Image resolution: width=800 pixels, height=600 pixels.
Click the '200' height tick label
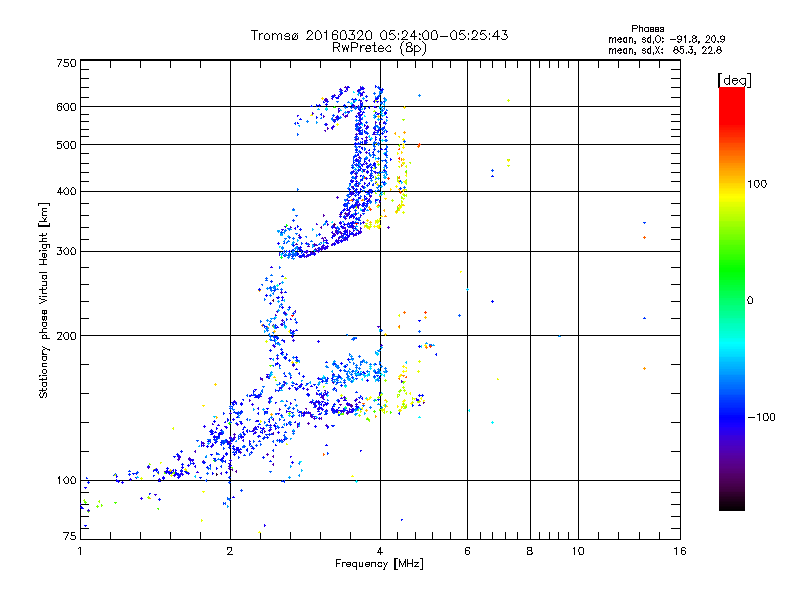[66, 336]
